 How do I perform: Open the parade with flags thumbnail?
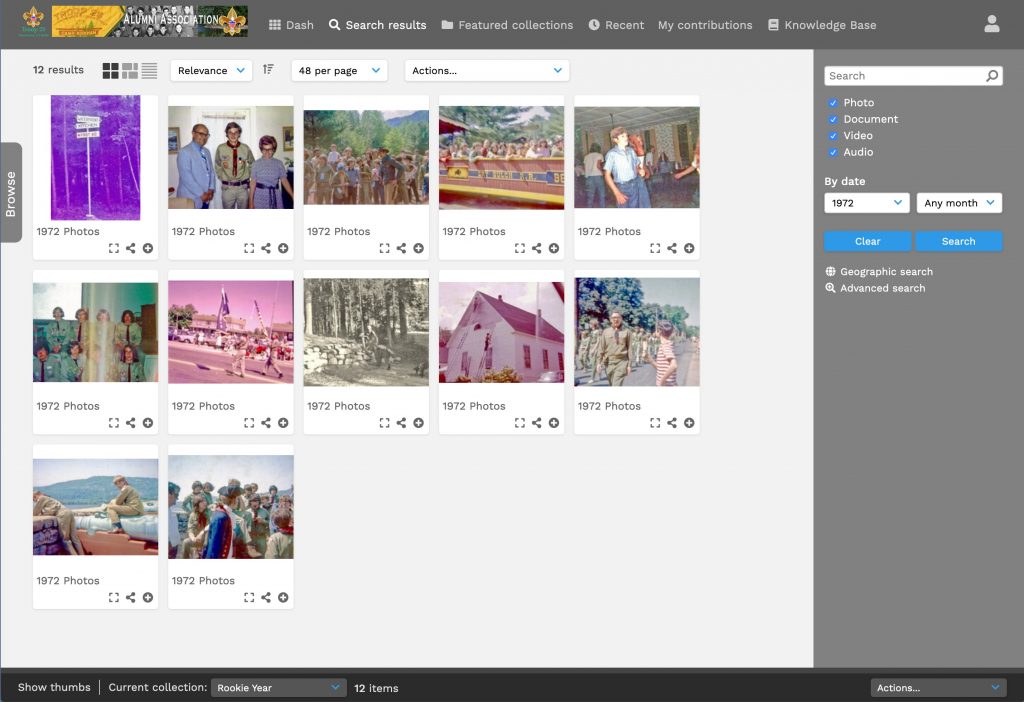click(x=230, y=331)
